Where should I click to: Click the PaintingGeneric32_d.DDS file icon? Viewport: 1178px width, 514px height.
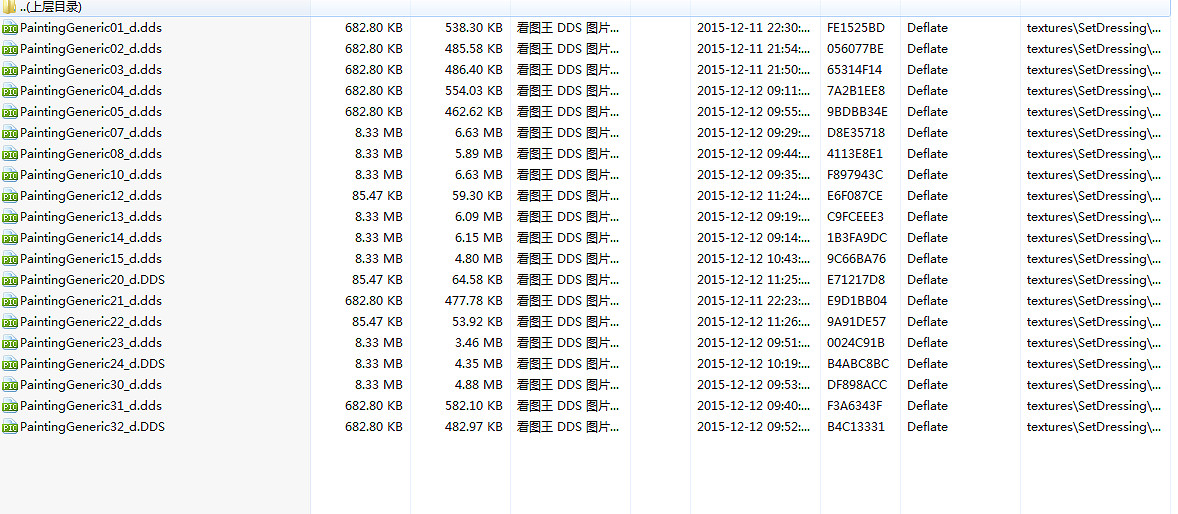click(10, 427)
